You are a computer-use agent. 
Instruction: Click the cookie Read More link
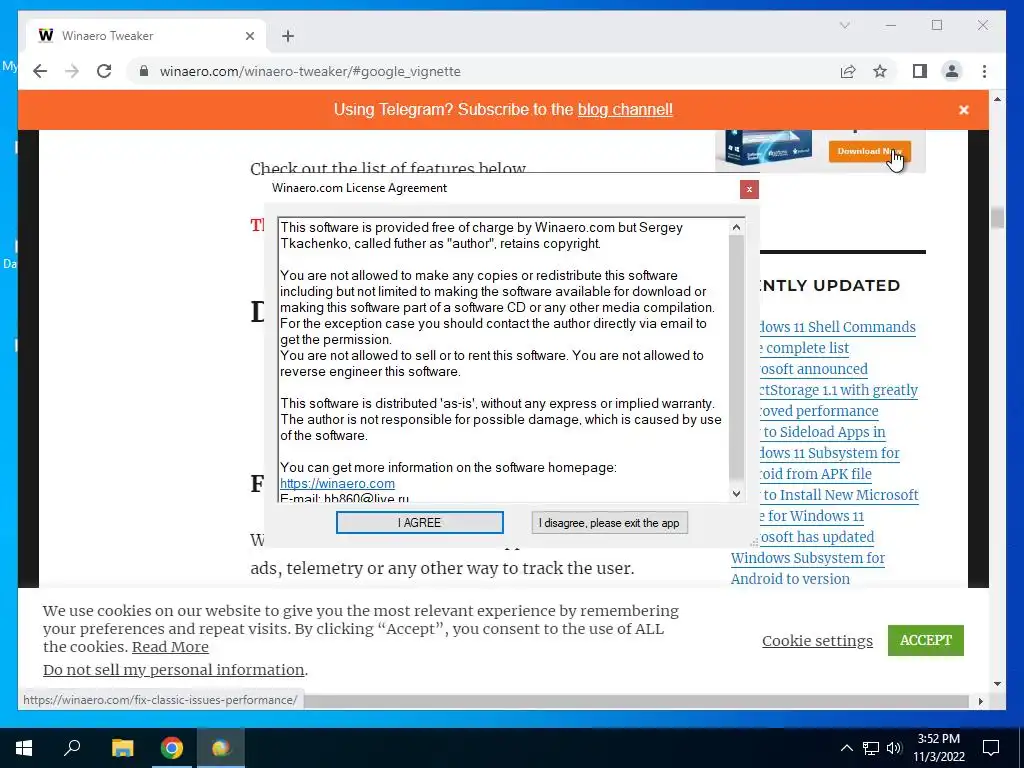click(x=170, y=647)
